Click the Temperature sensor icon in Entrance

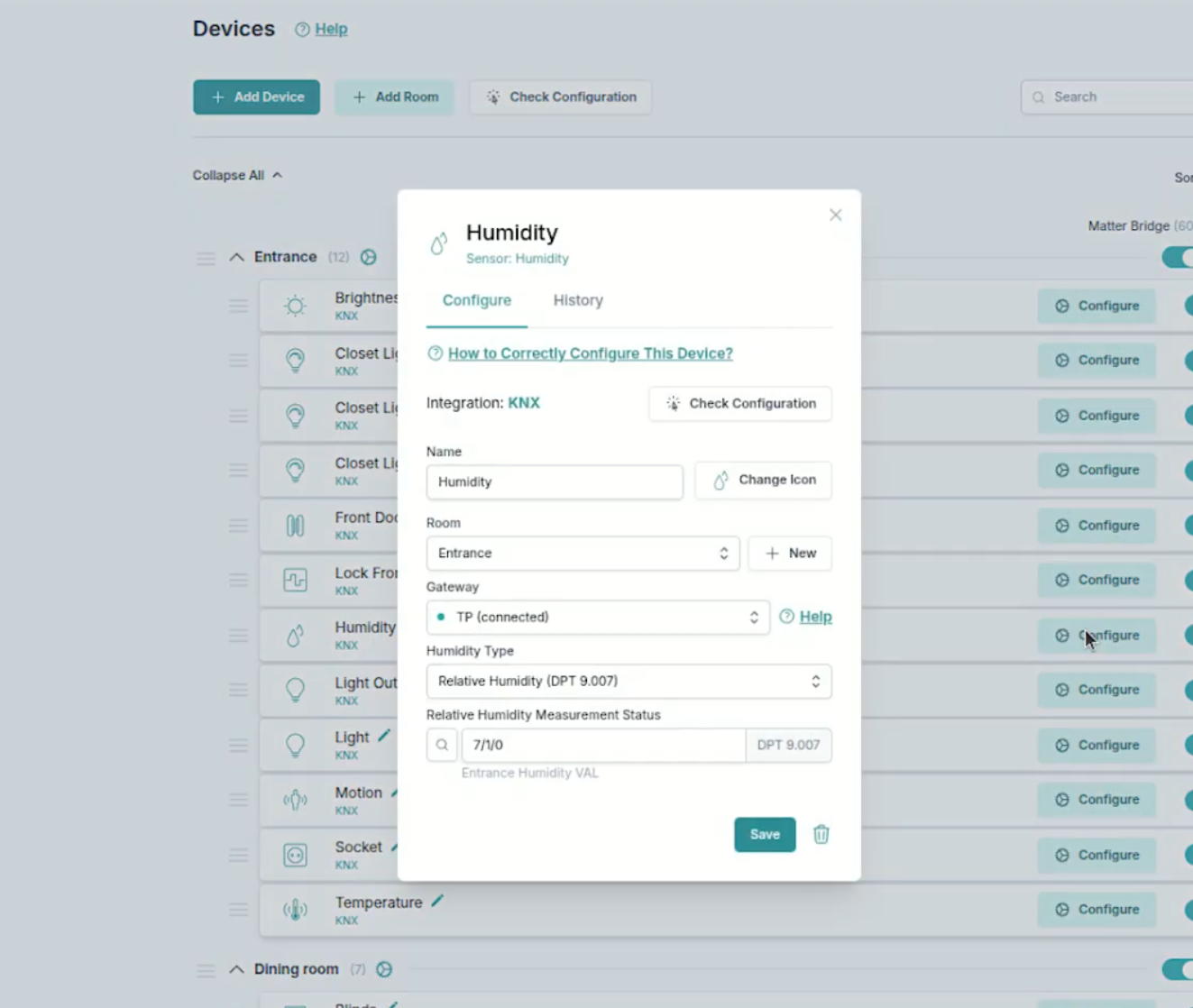coord(295,910)
